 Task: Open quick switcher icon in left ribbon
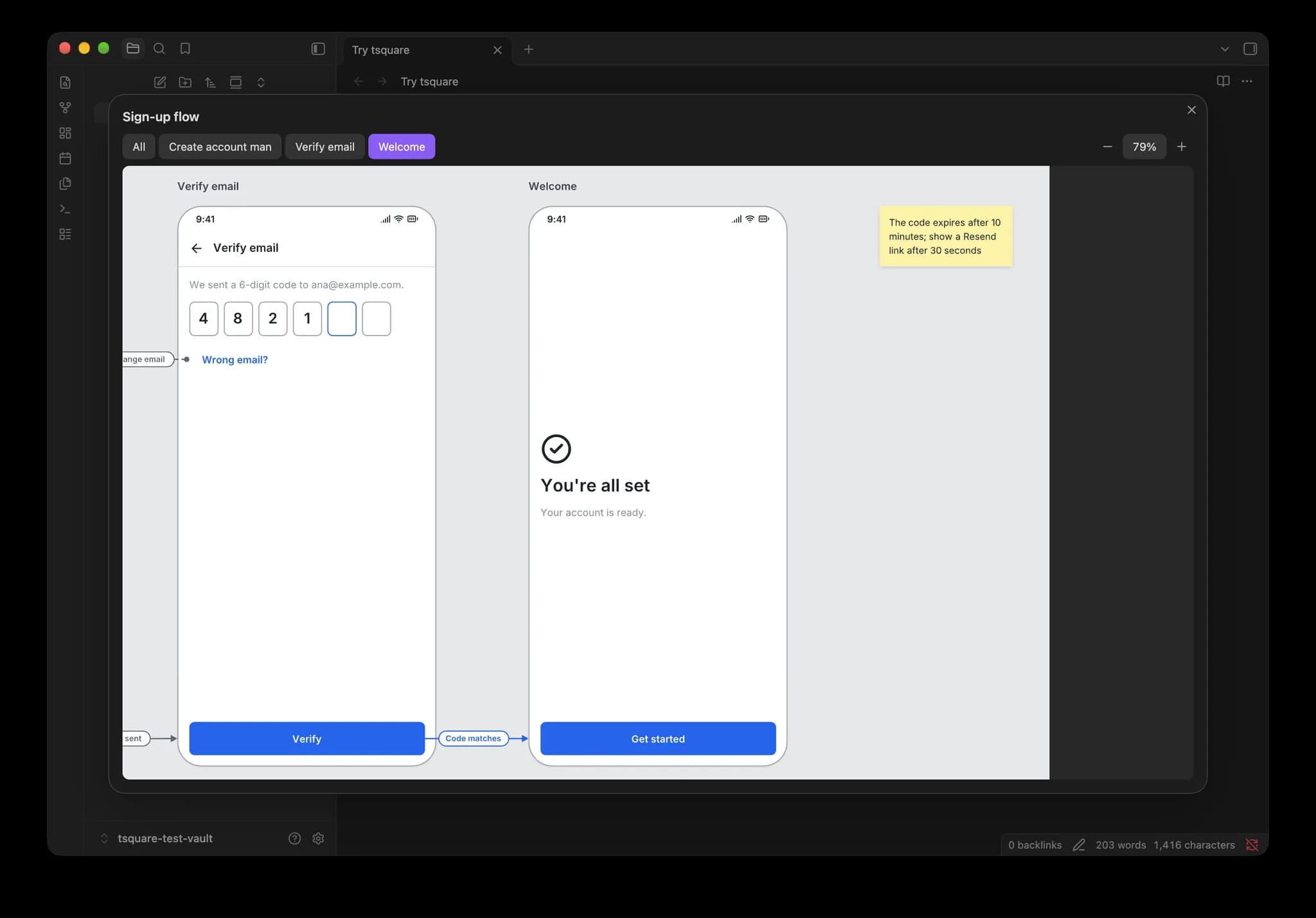point(65,82)
